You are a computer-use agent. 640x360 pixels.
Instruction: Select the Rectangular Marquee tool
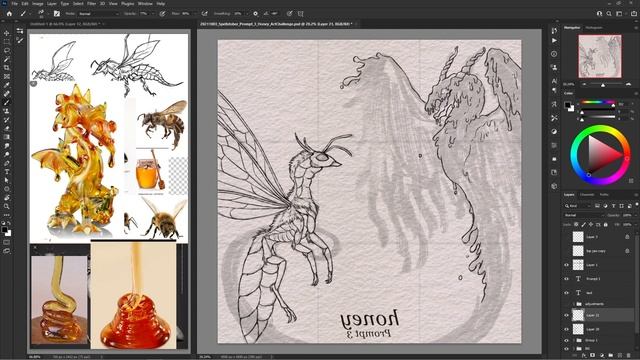pos(7,42)
